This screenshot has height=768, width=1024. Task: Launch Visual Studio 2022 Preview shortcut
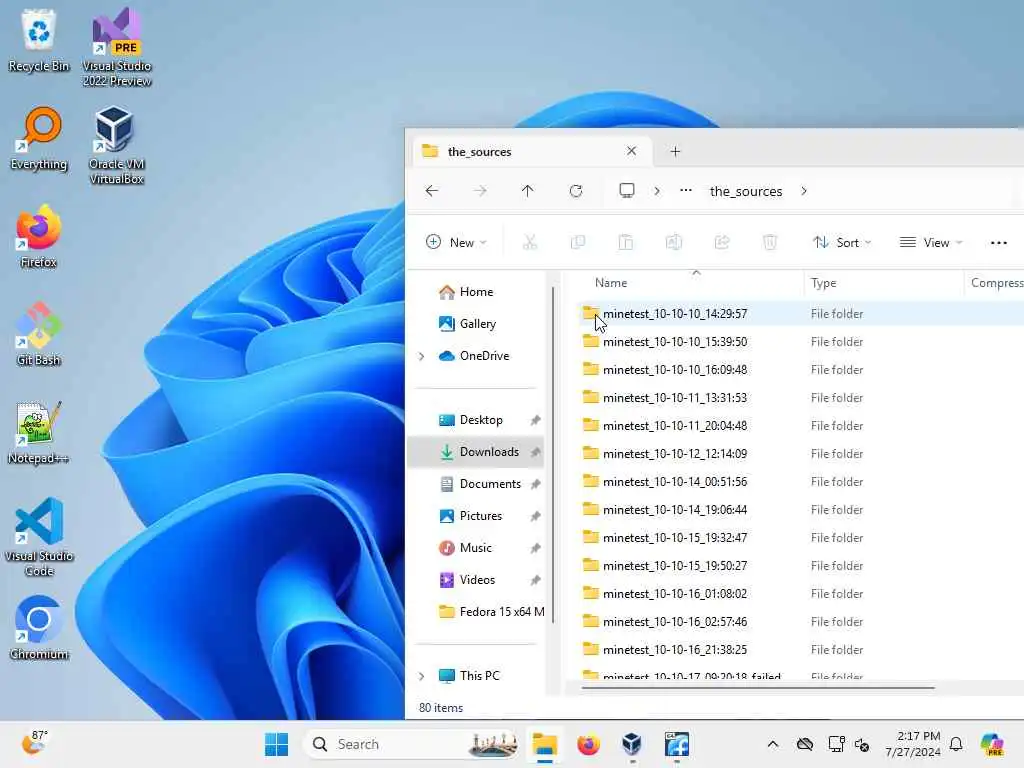coord(117,47)
